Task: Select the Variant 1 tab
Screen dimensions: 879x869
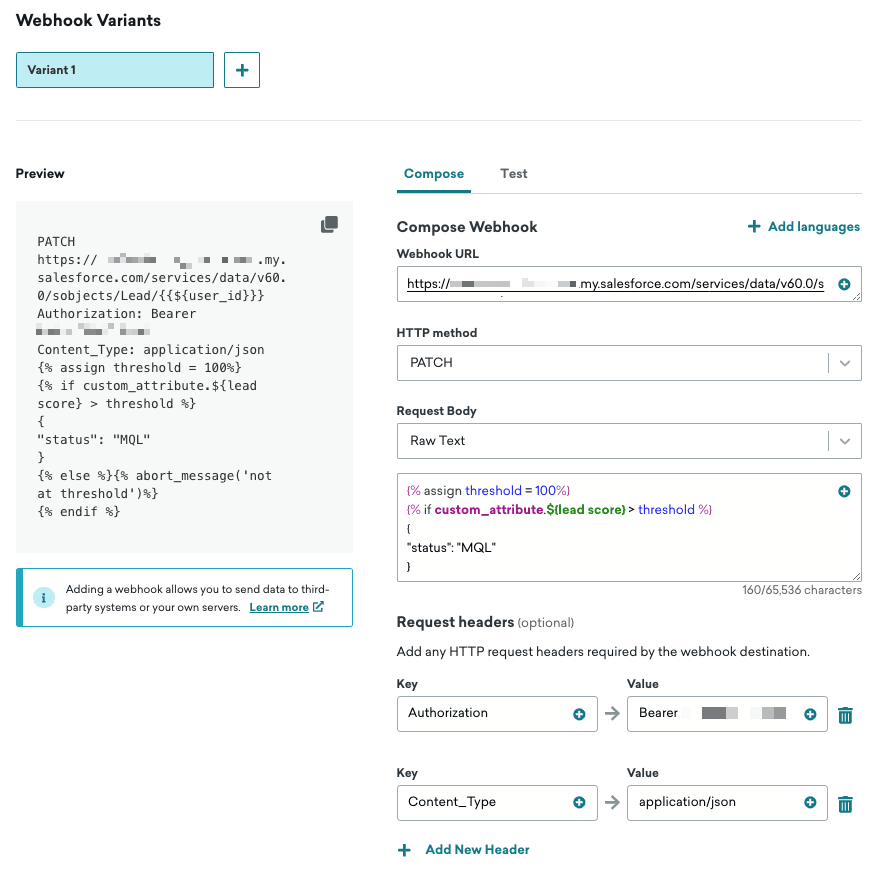Action: pyautogui.click(x=115, y=70)
